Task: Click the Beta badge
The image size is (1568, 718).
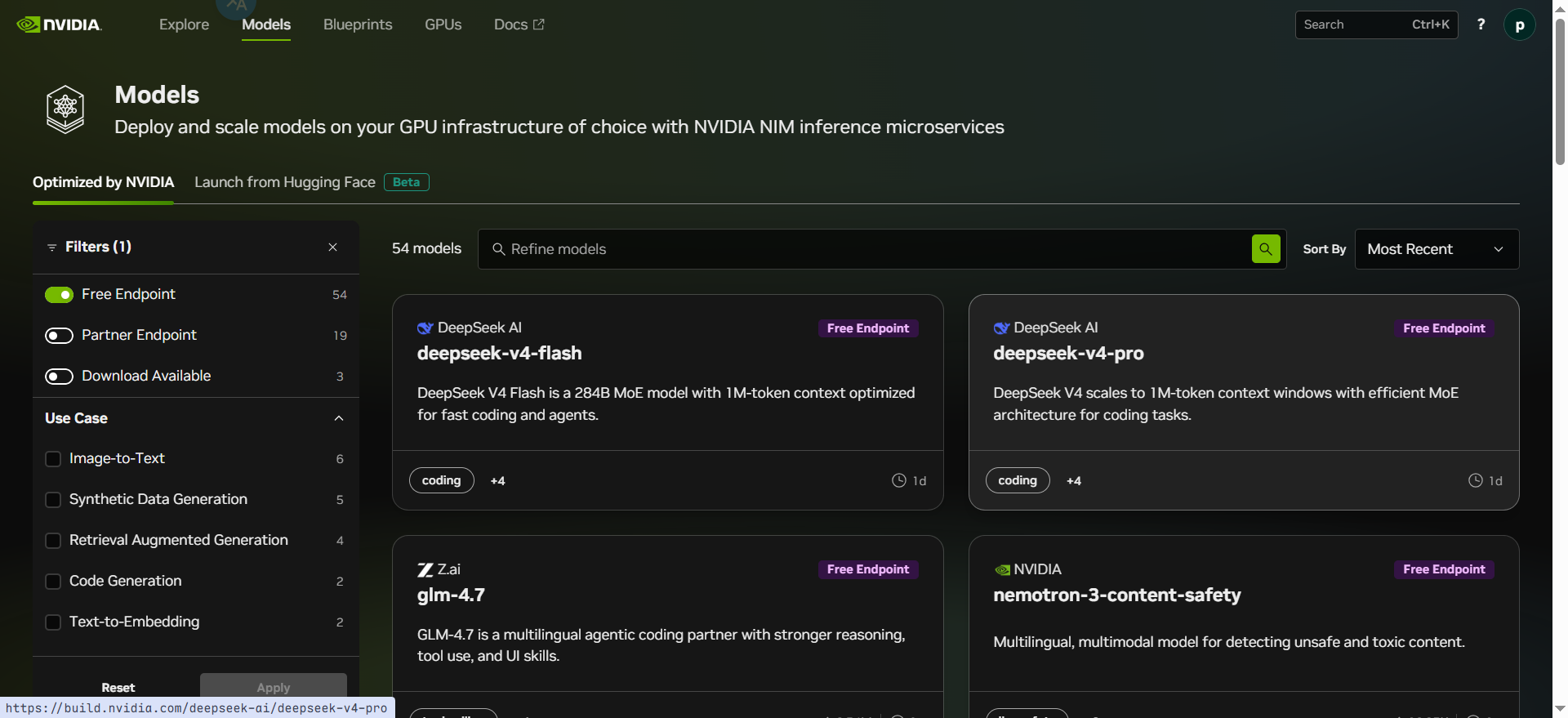Action: tap(406, 182)
